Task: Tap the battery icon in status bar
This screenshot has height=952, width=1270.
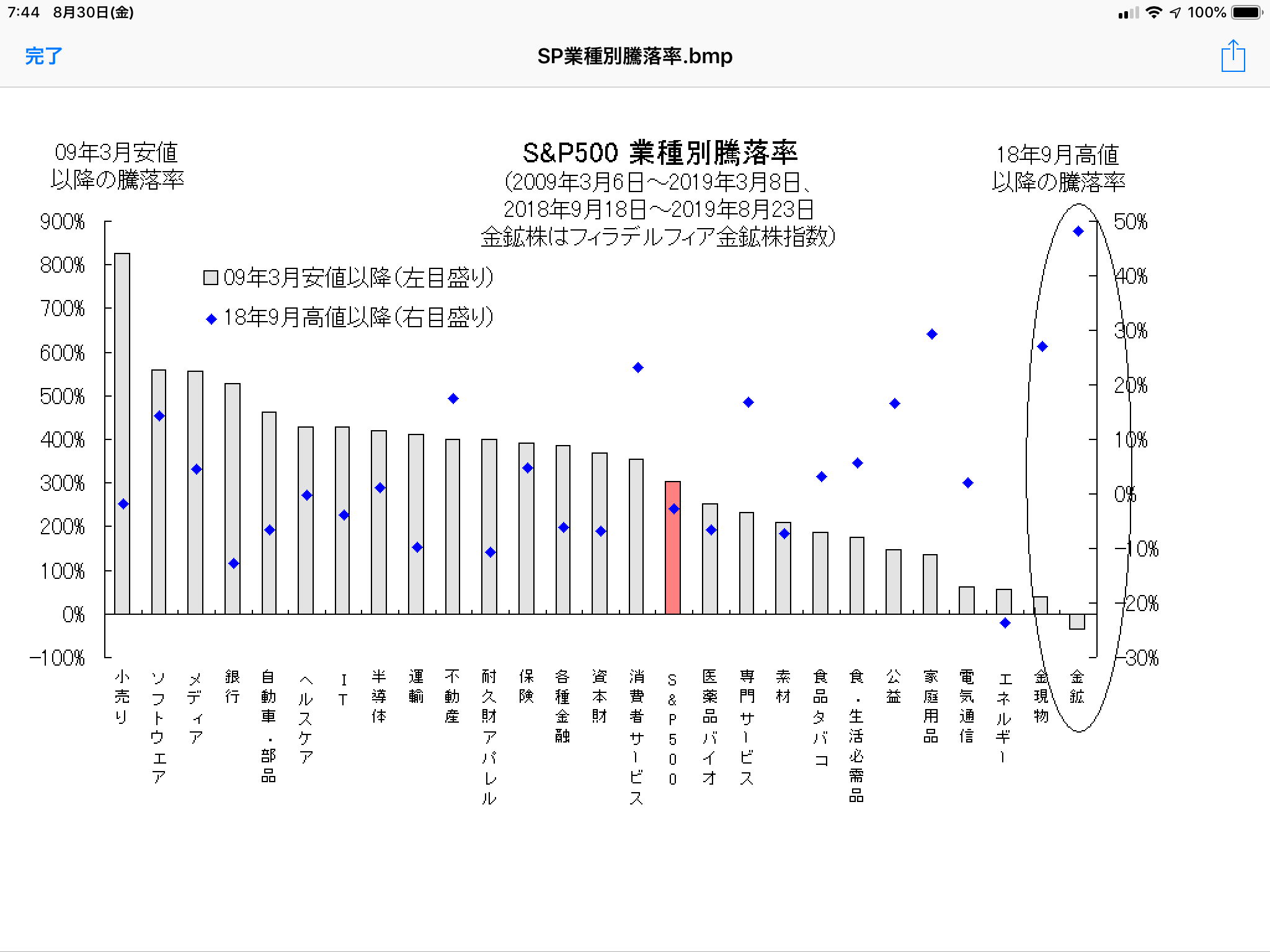Action: pos(1246,12)
